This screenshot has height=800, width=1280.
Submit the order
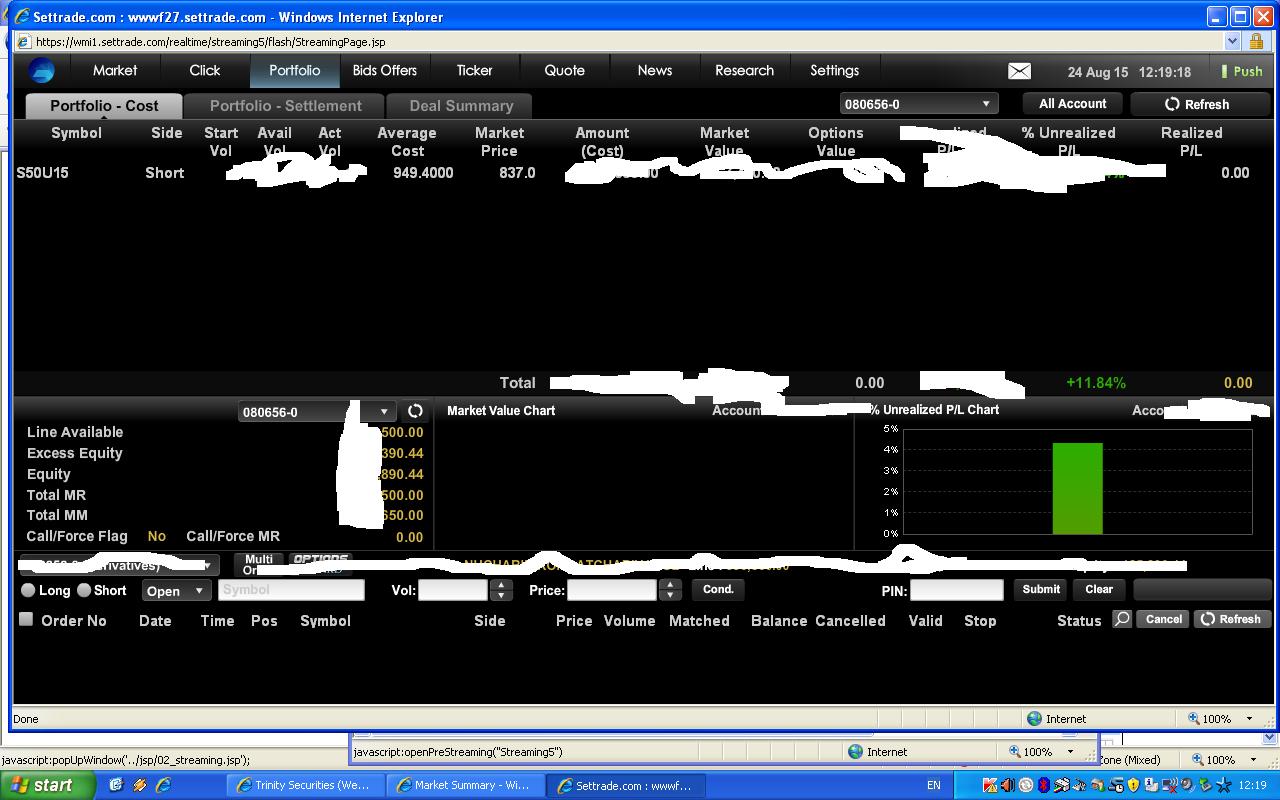(x=1041, y=589)
